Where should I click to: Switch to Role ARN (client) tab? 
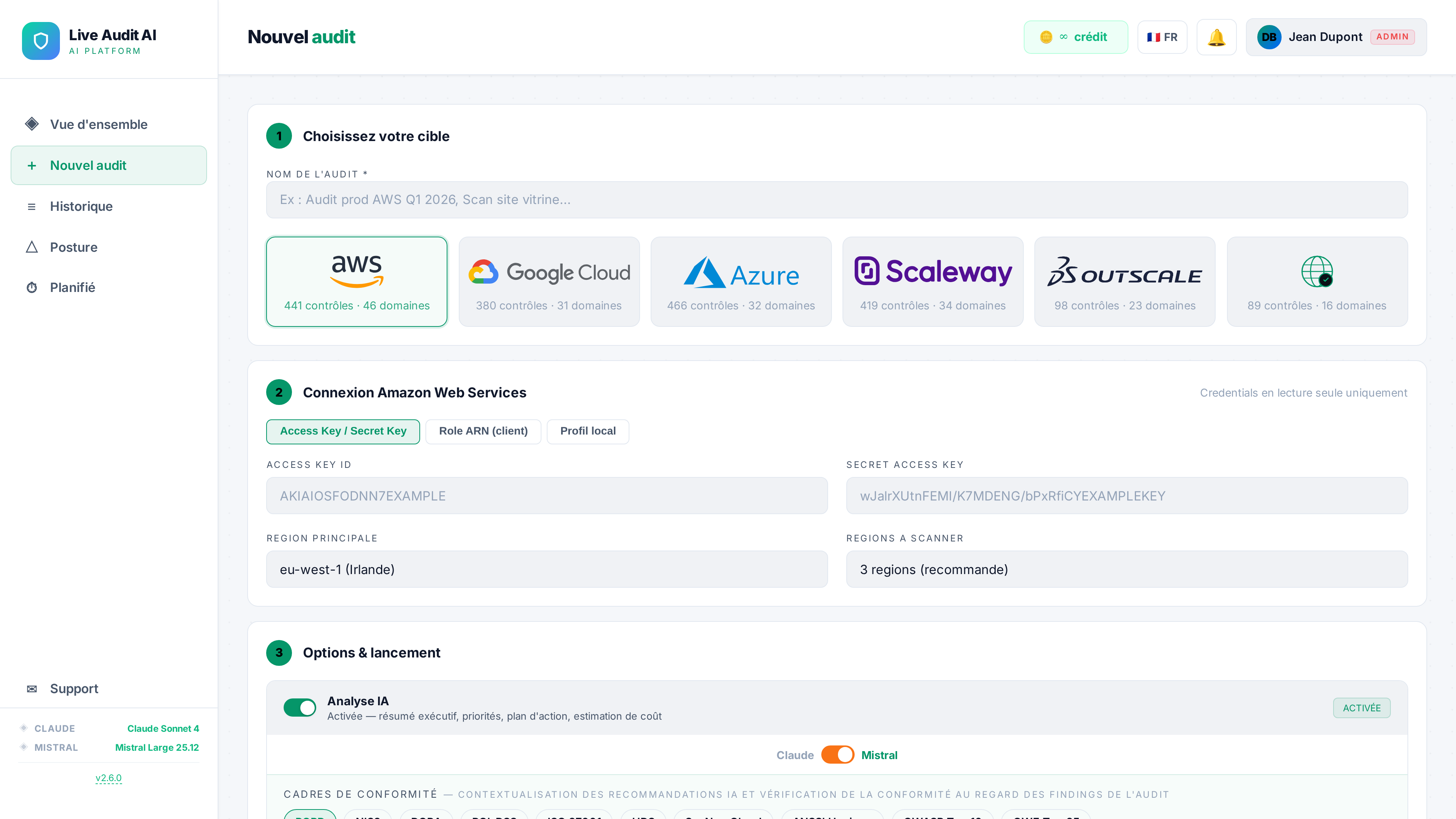click(x=483, y=431)
